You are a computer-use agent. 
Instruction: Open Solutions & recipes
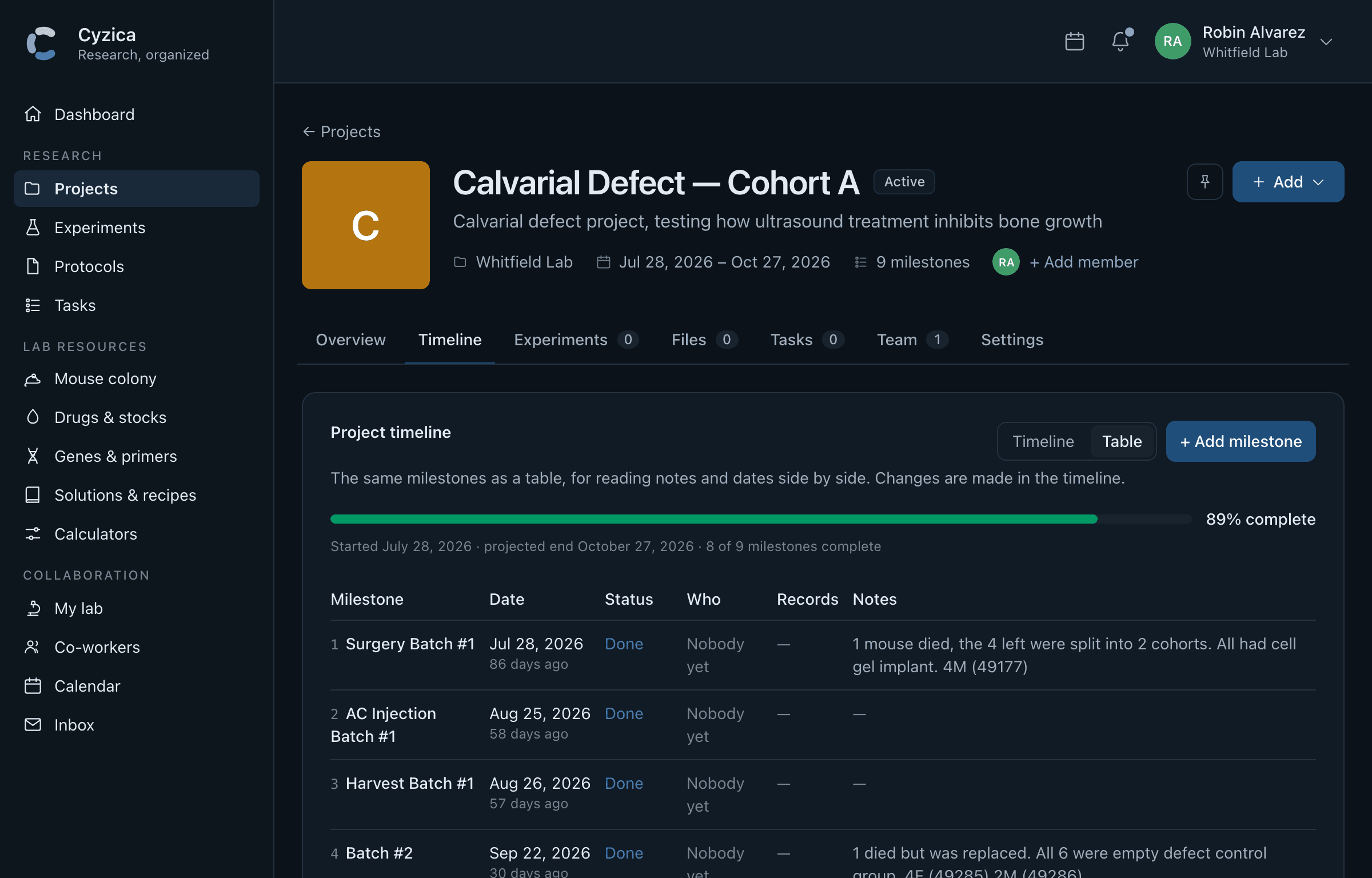[136, 495]
